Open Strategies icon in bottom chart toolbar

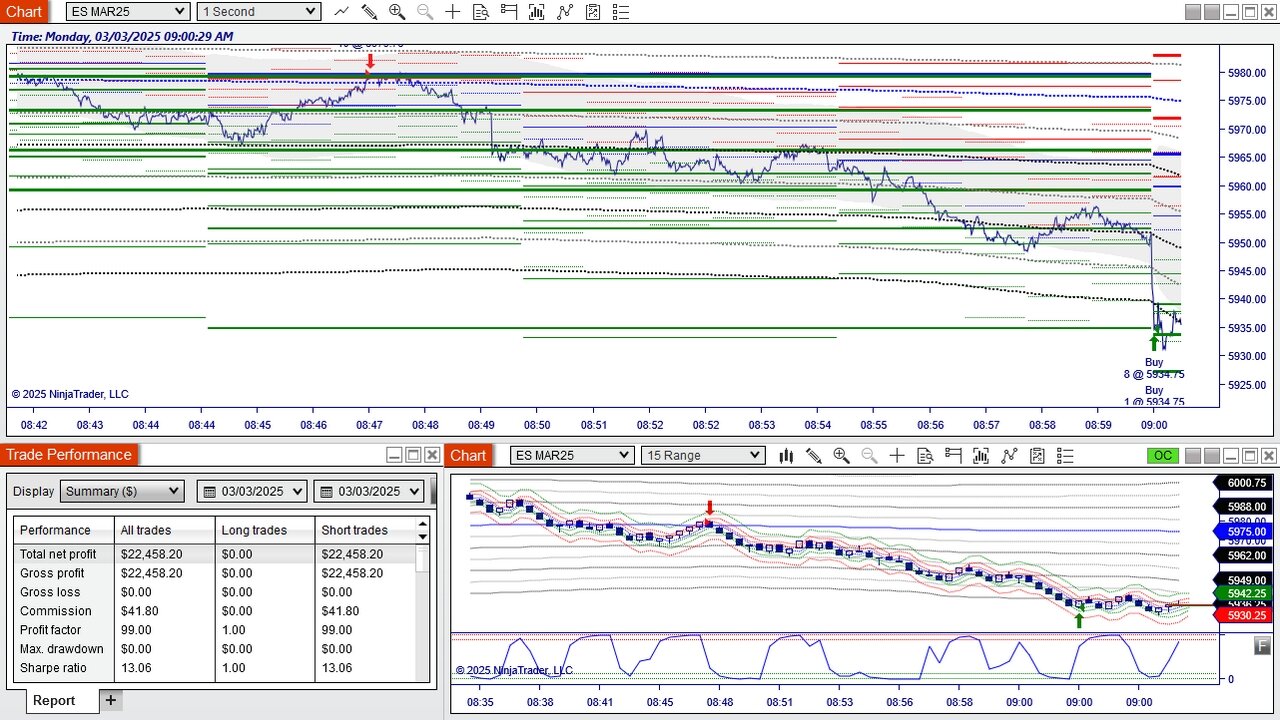tap(1037, 456)
